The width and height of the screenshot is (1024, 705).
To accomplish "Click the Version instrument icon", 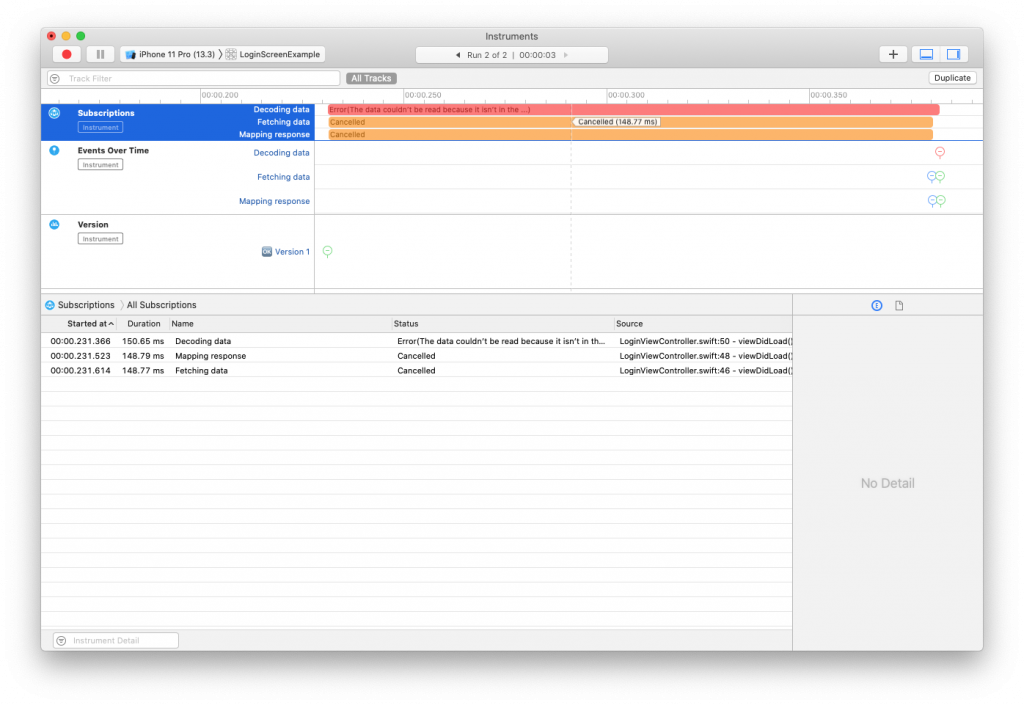I will [55, 225].
